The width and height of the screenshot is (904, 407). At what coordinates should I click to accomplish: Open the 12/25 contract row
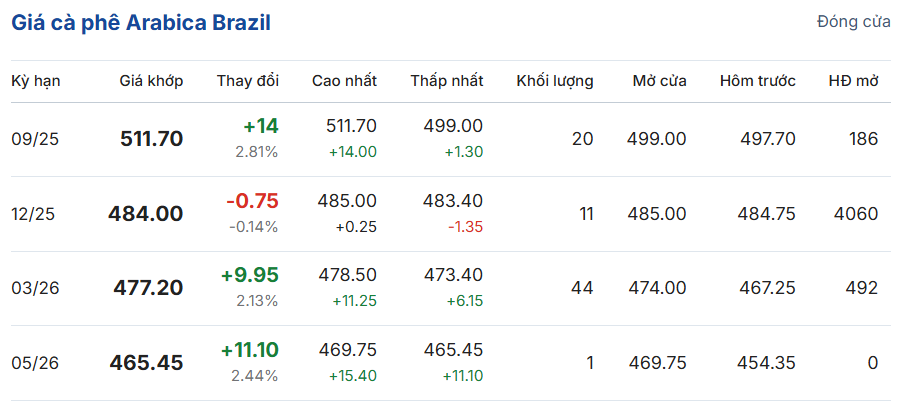point(451,214)
